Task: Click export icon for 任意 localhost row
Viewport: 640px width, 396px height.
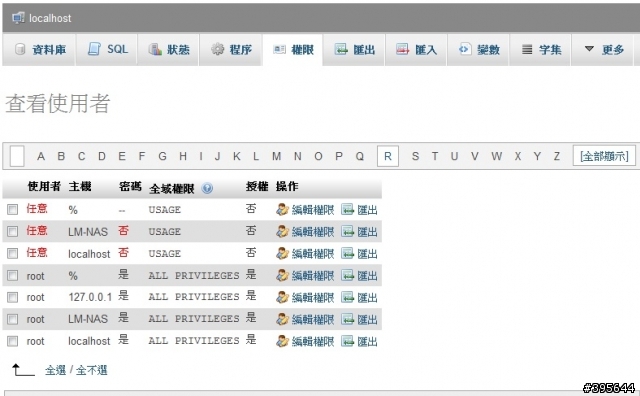Action: pos(347,254)
